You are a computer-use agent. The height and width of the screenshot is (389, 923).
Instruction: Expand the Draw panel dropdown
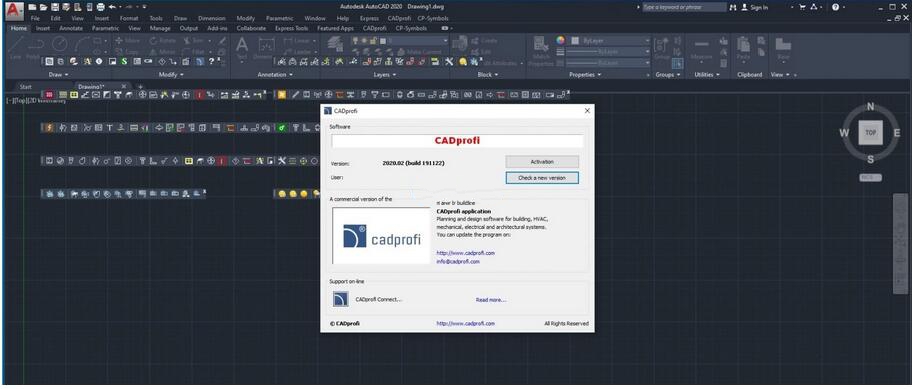[x=58, y=75]
